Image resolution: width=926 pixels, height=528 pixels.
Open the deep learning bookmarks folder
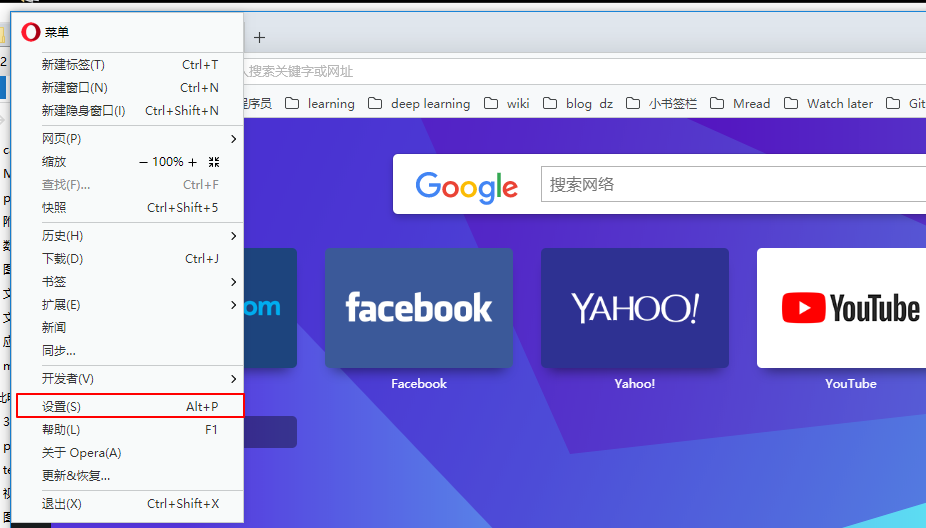point(419,103)
